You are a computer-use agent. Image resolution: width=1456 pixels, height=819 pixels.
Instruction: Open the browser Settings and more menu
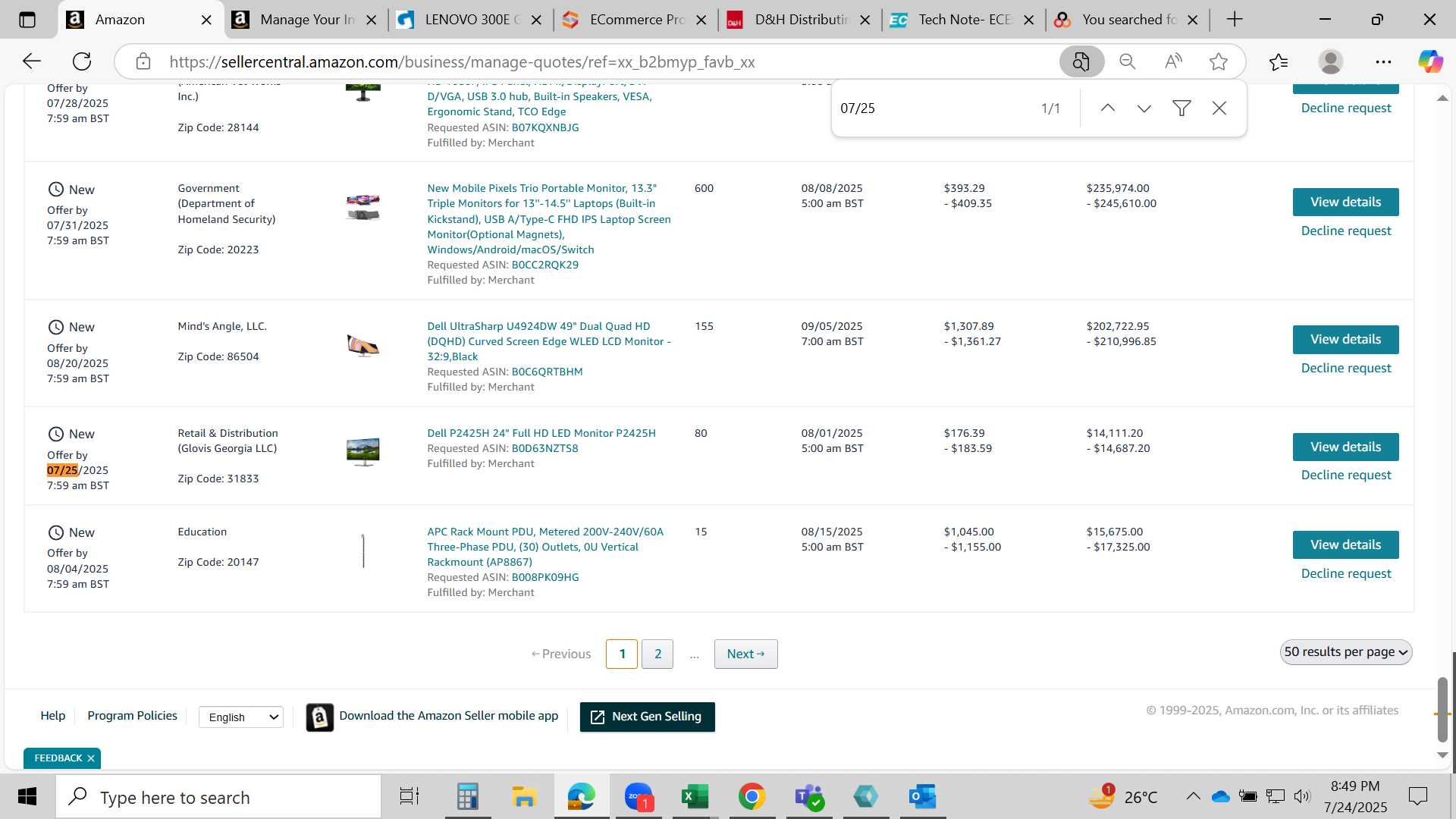pyautogui.click(x=1383, y=61)
